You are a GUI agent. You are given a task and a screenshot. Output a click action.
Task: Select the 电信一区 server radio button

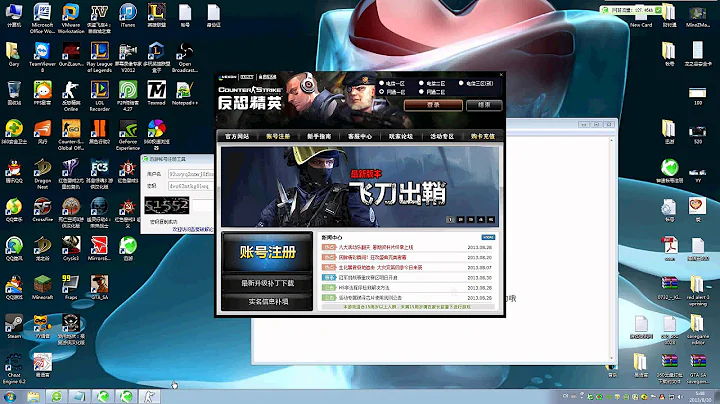(x=381, y=84)
